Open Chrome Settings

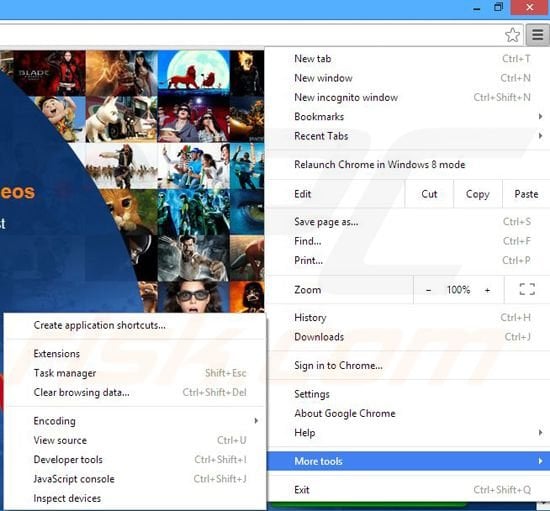[x=408, y=394]
